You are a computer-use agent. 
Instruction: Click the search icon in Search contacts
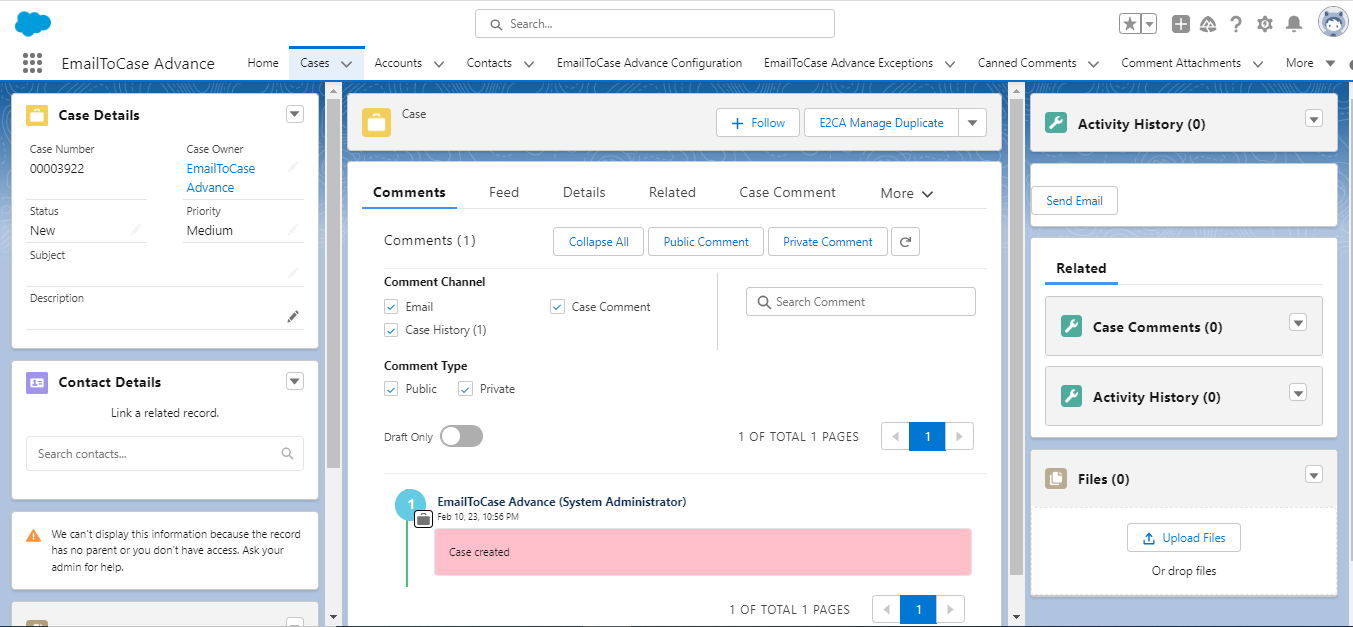click(x=287, y=454)
